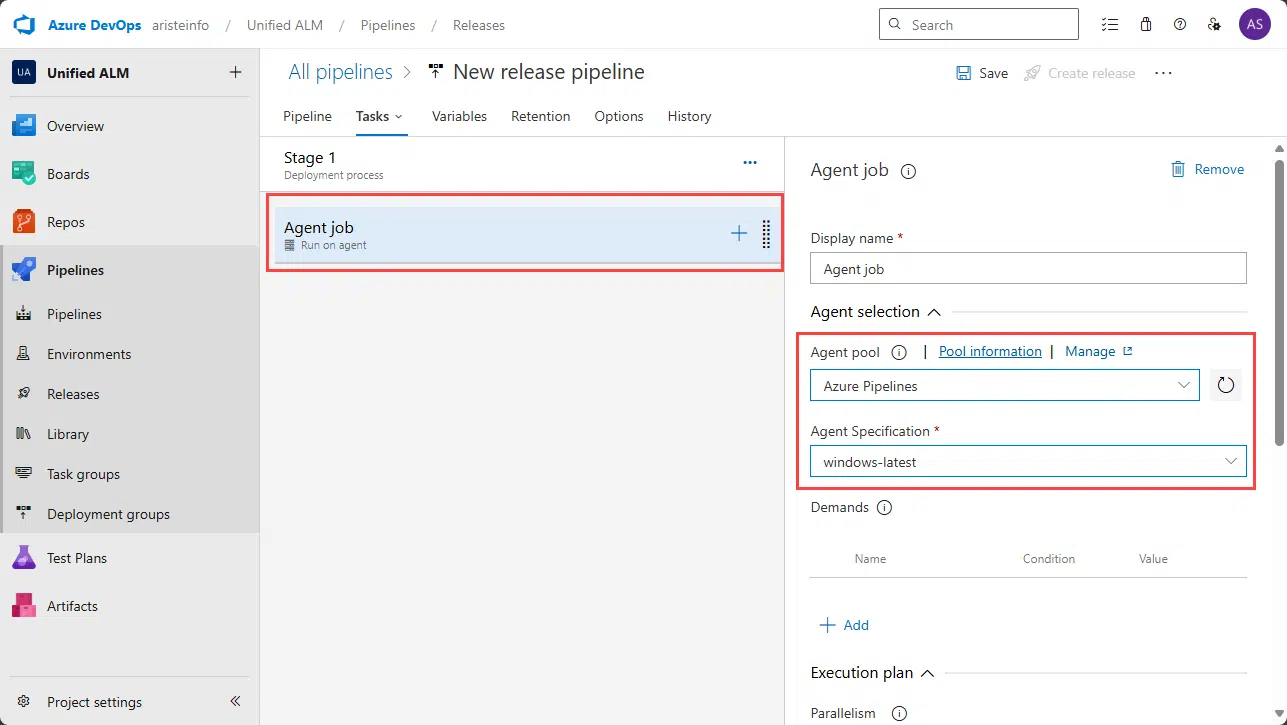Expand the Agent Specification combo box
The image size is (1287, 725).
[1028, 462]
